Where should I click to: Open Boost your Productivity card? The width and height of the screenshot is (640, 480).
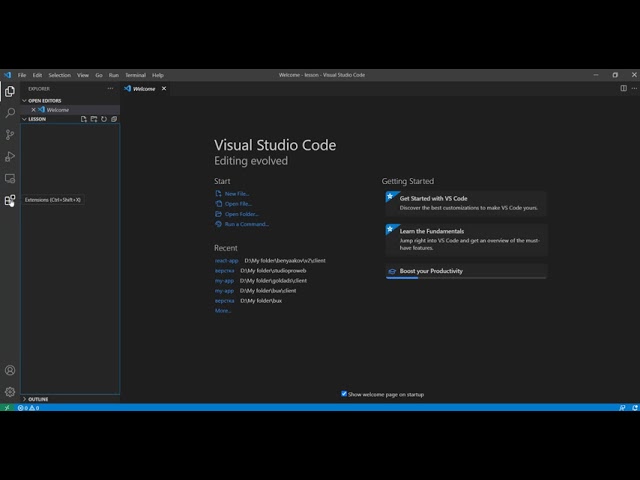[466, 271]
